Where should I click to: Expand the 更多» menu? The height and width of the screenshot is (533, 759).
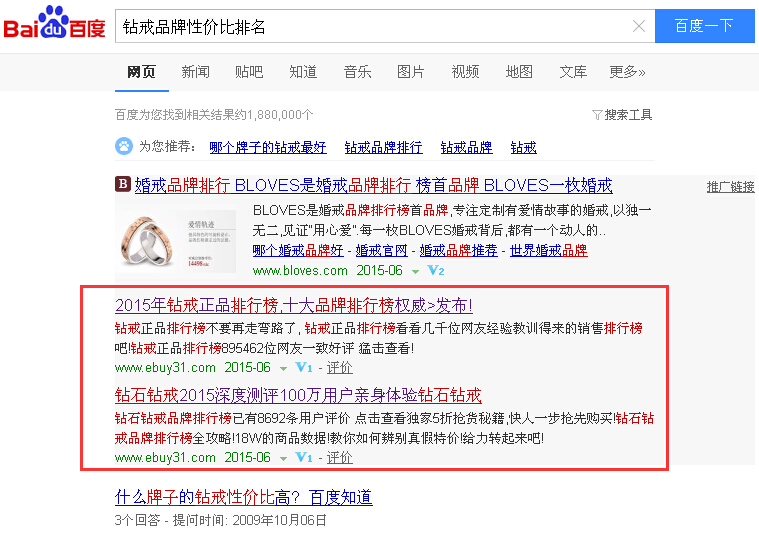pos(627,72)
